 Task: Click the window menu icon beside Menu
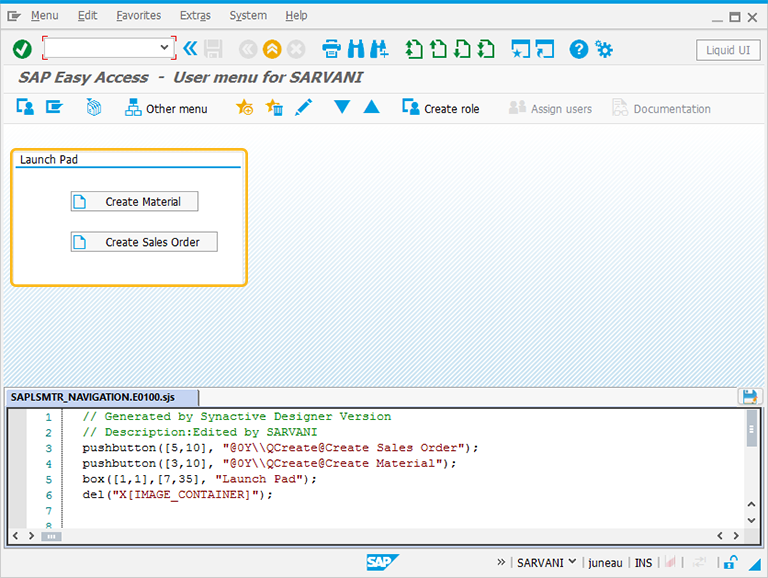point(14,16)
